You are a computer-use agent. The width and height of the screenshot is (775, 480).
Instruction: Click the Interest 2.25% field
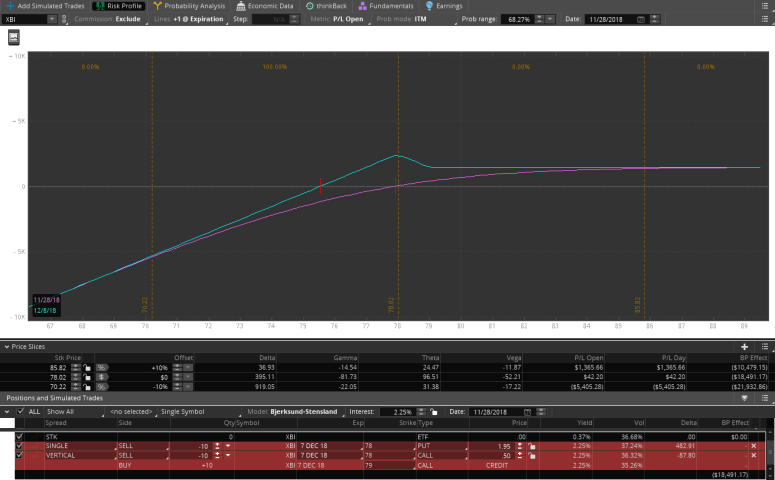coord(397,412)
